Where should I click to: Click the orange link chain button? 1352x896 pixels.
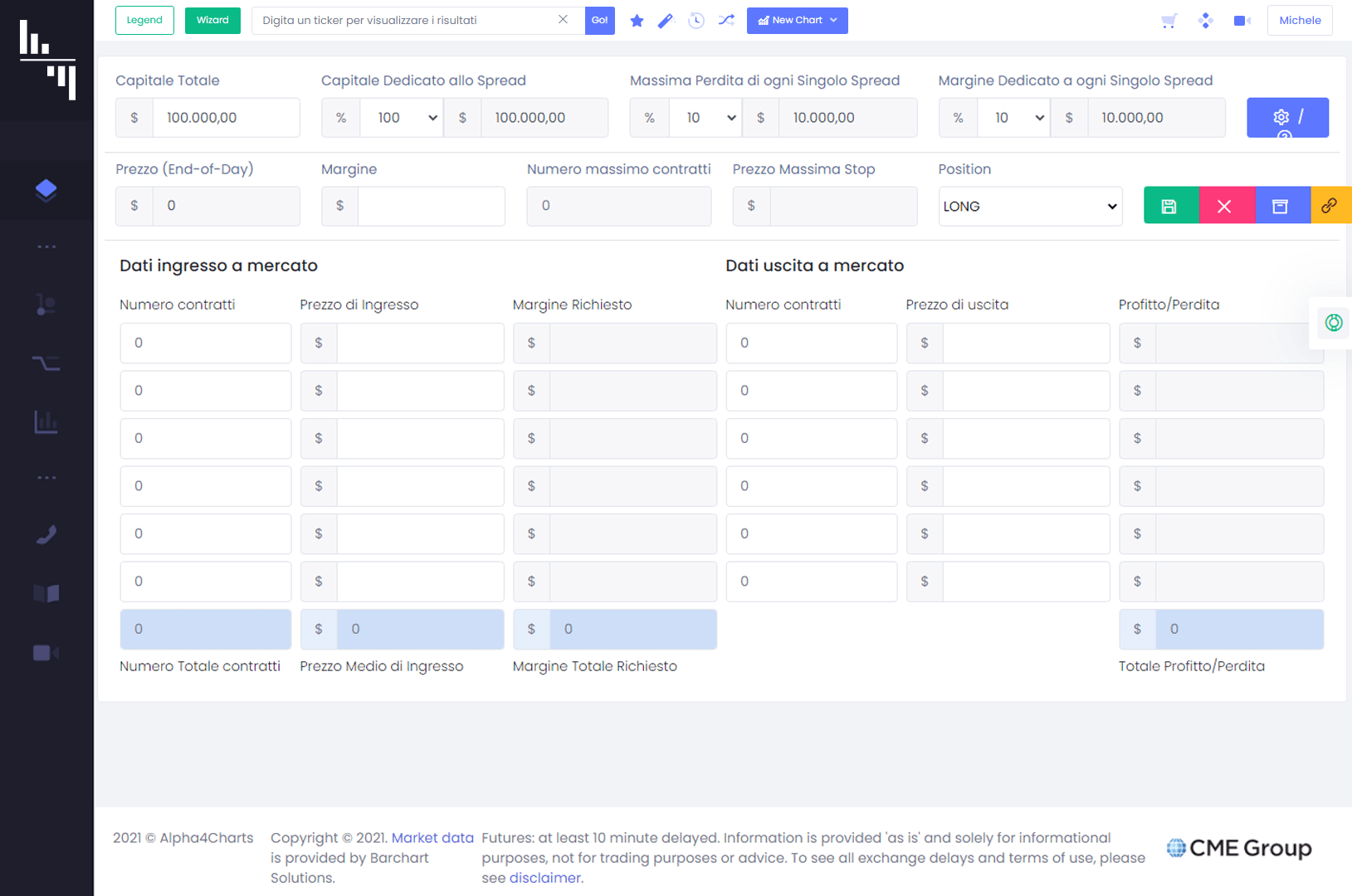(1330, 206)
